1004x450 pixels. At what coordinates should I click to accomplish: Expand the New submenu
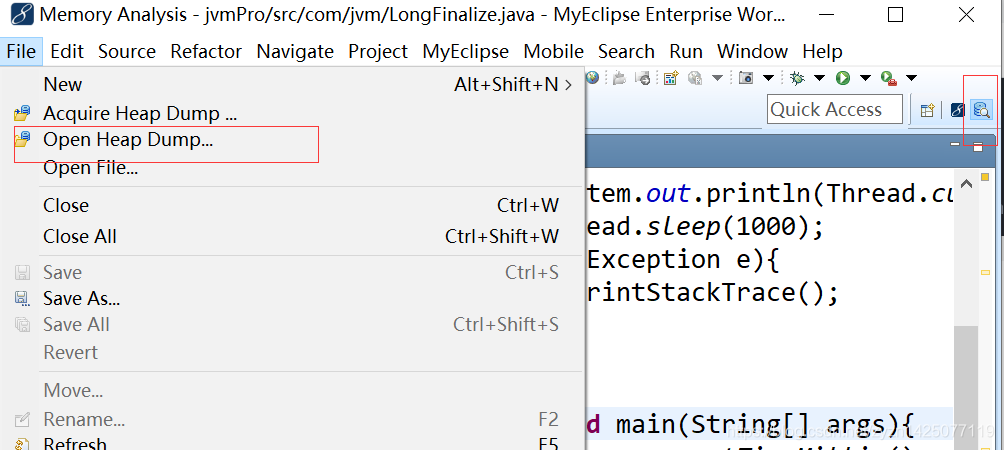tap(293, 84)
